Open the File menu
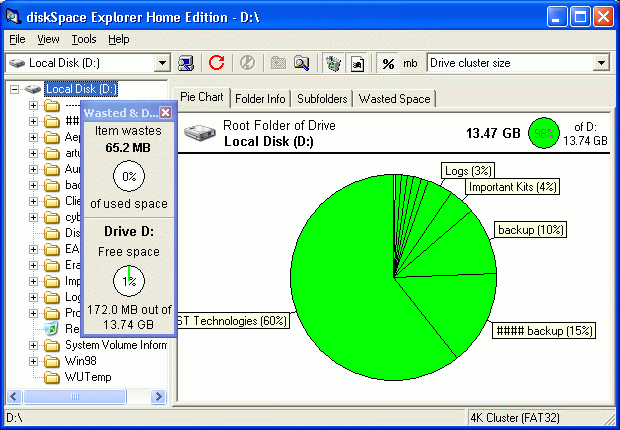The width and height of the screenshot is (620, 430). (17, 39)
